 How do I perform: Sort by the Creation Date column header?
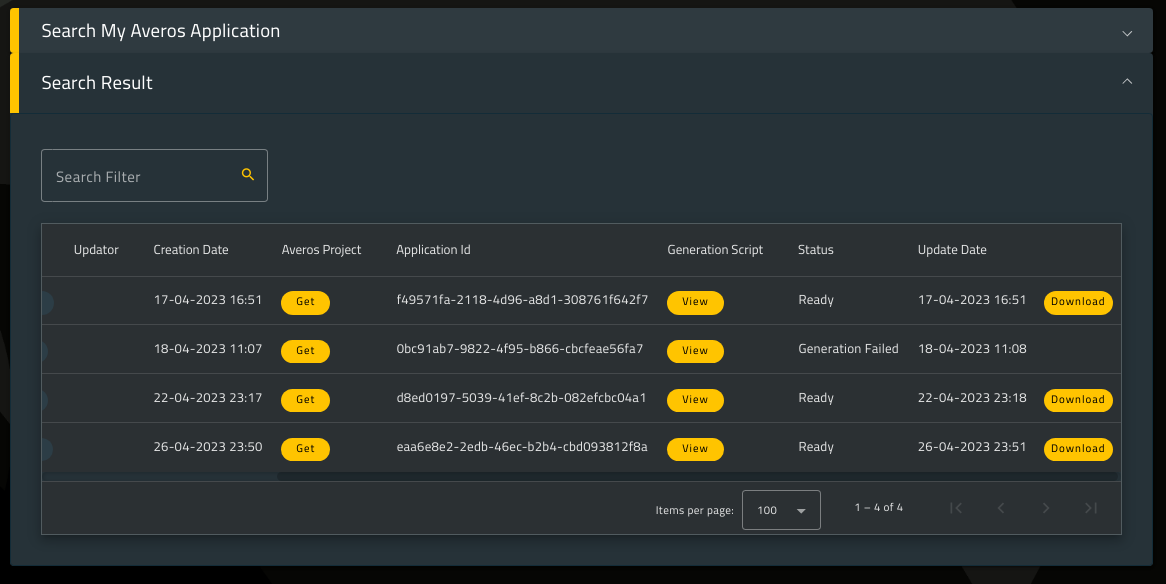[191, 250]
